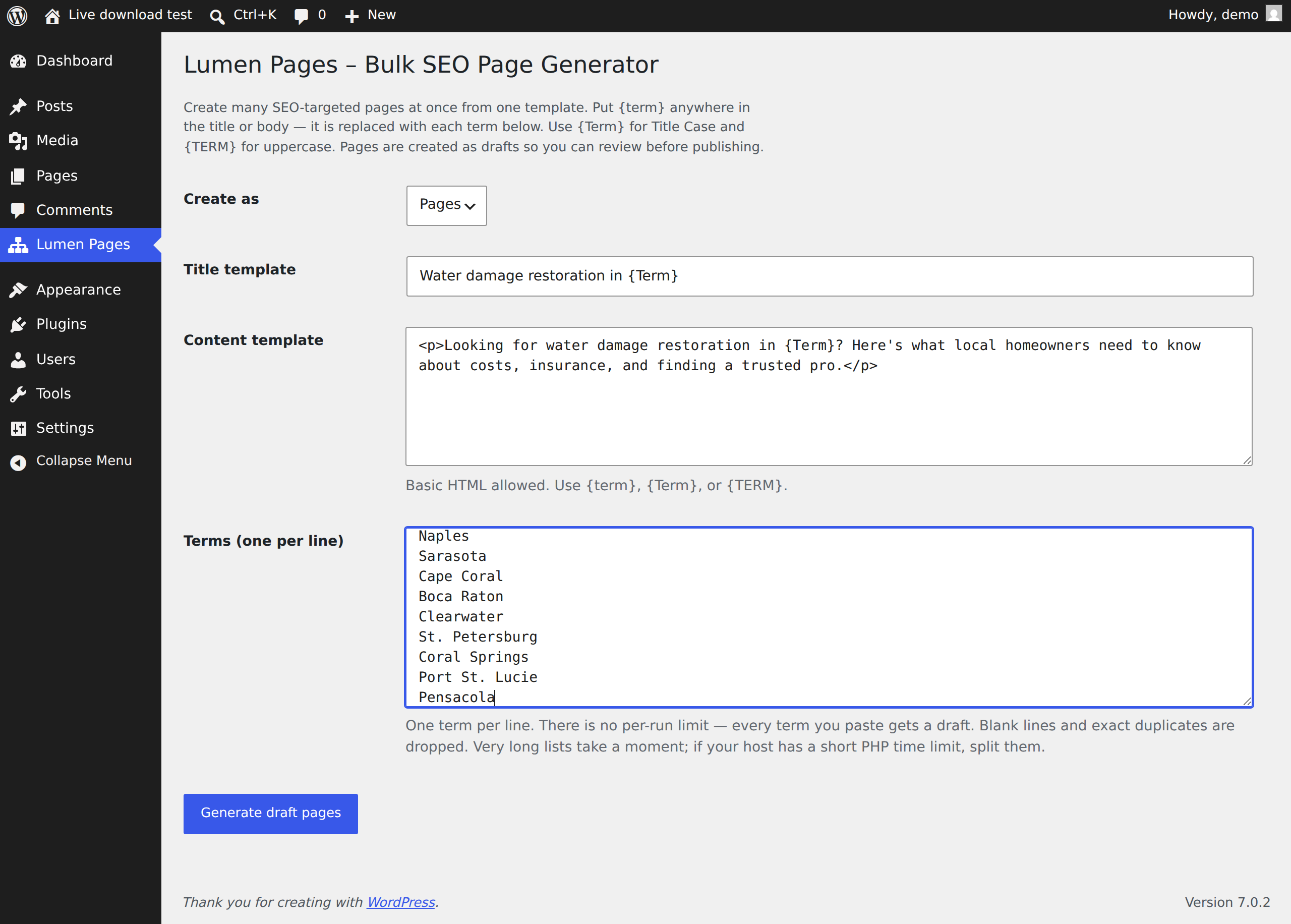Select the Lumen Pages menu item
Viewport: 1291px width, 924px height.
coord(81,245)
